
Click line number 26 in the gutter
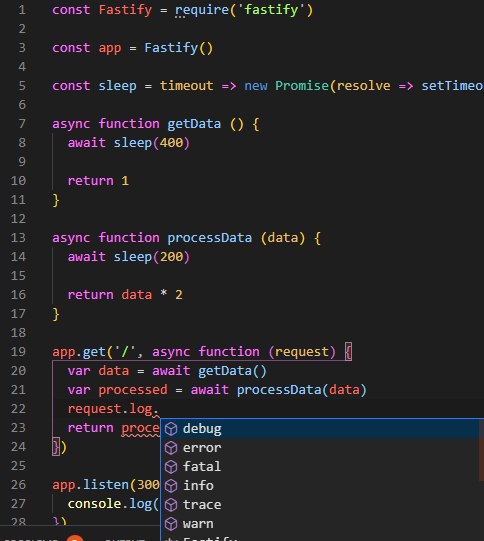18,485
